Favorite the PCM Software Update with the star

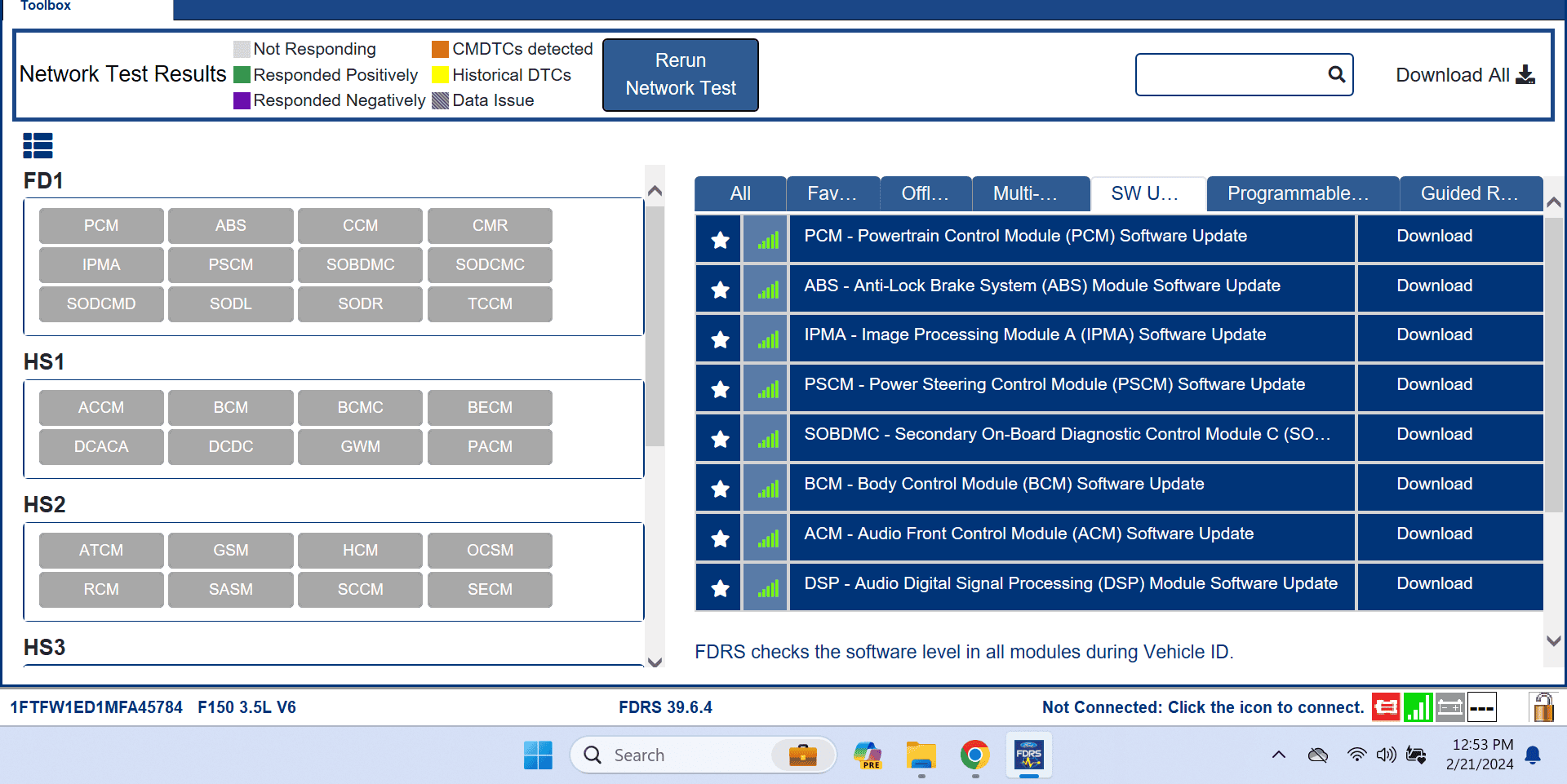coord(718,239)
